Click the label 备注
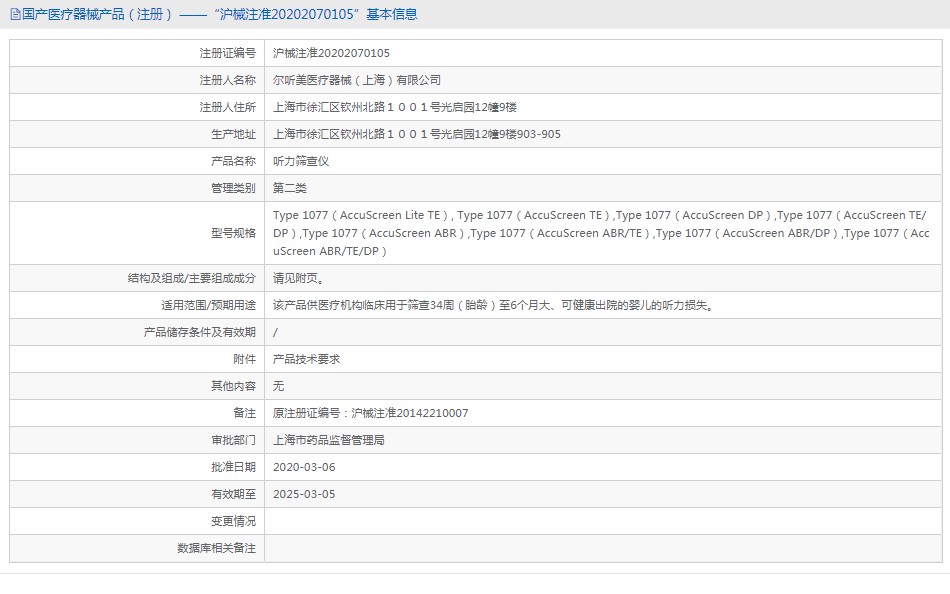 [x=245, y=413]
